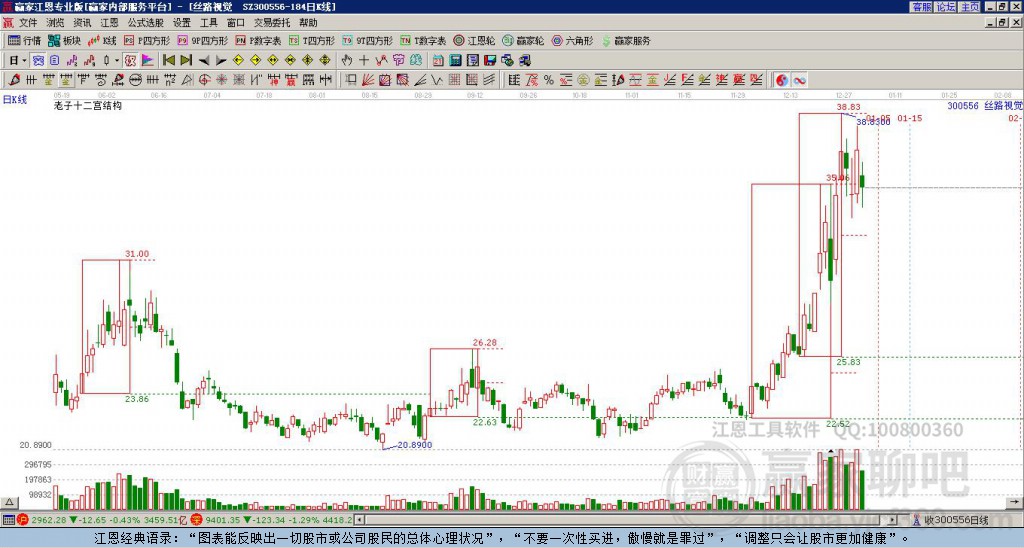Click the horizontal scrollbar right arrow

click(893, 520)
